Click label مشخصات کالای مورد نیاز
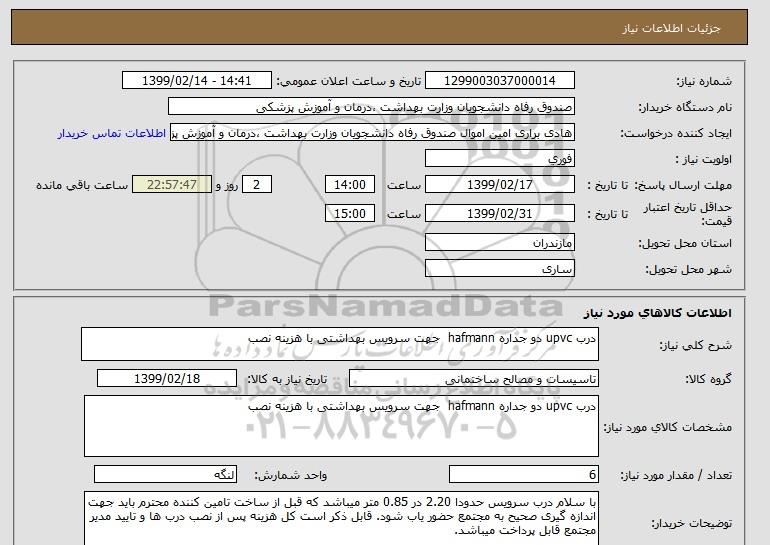 pos(667,427)
